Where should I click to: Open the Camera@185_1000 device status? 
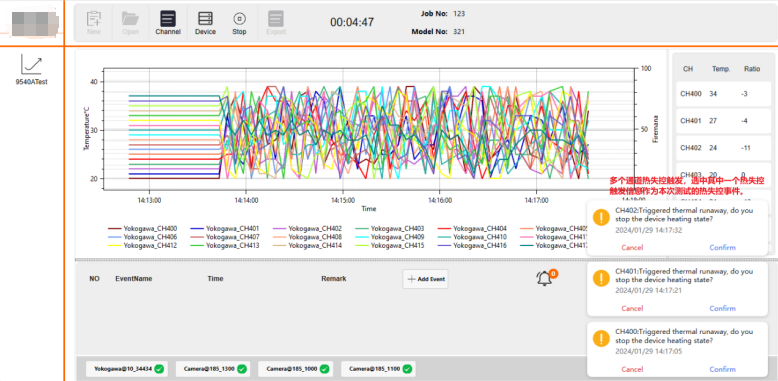[x=295, y=369]
